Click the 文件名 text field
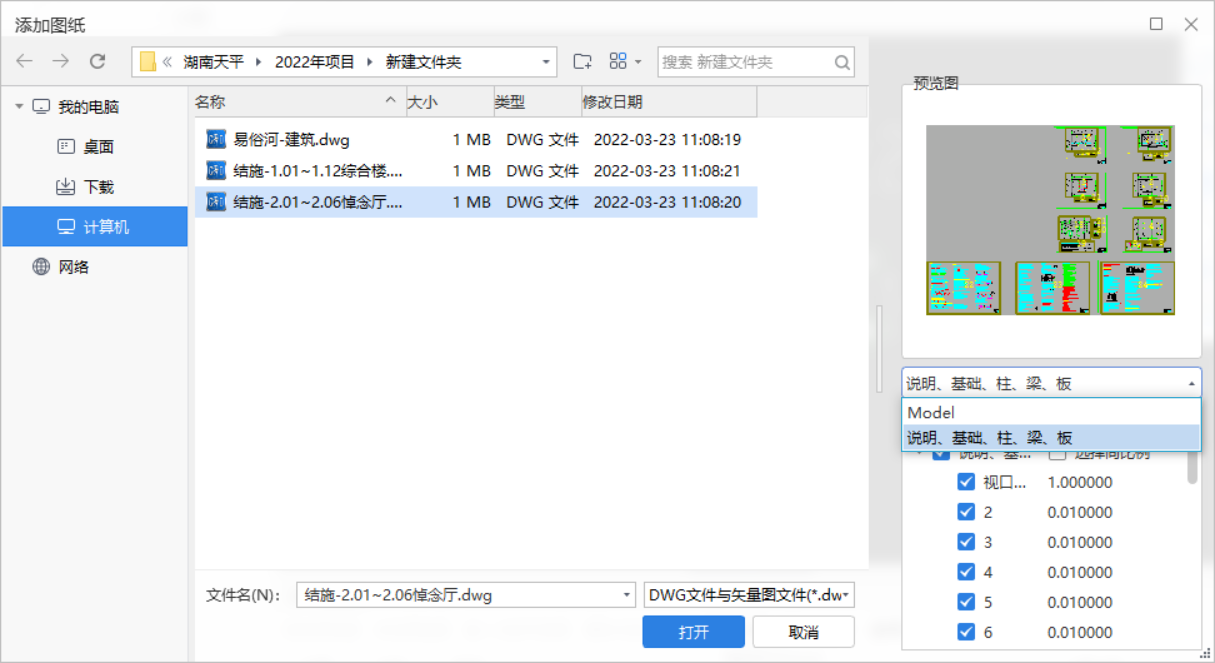The image size is (1215, 663). click(x=458, y=595)
